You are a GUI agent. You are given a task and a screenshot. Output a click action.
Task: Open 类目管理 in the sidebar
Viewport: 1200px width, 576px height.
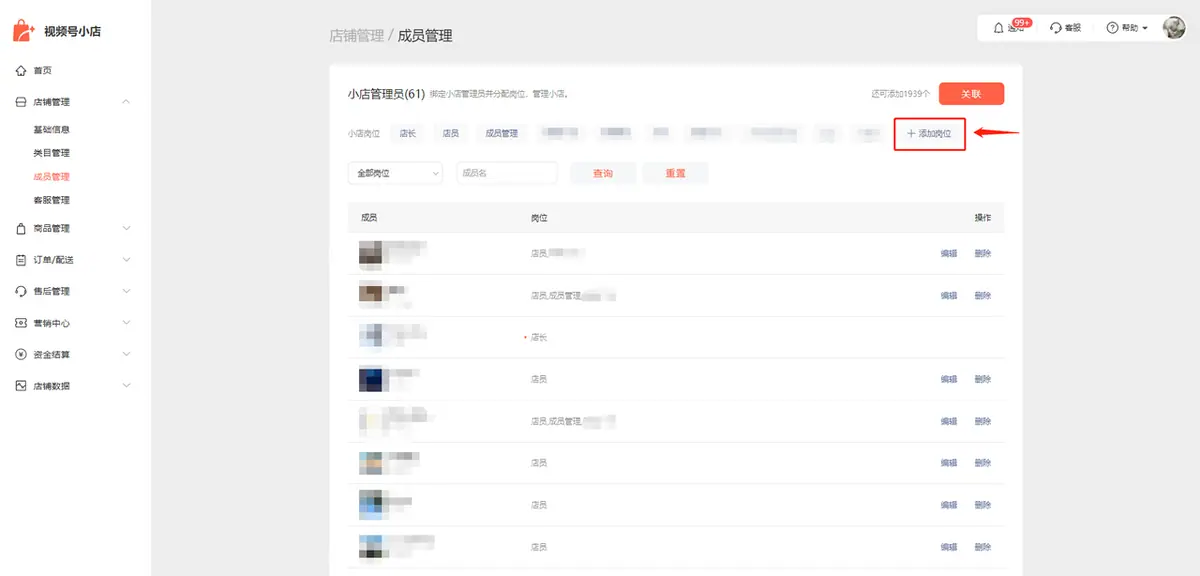[x=51, y=153]
